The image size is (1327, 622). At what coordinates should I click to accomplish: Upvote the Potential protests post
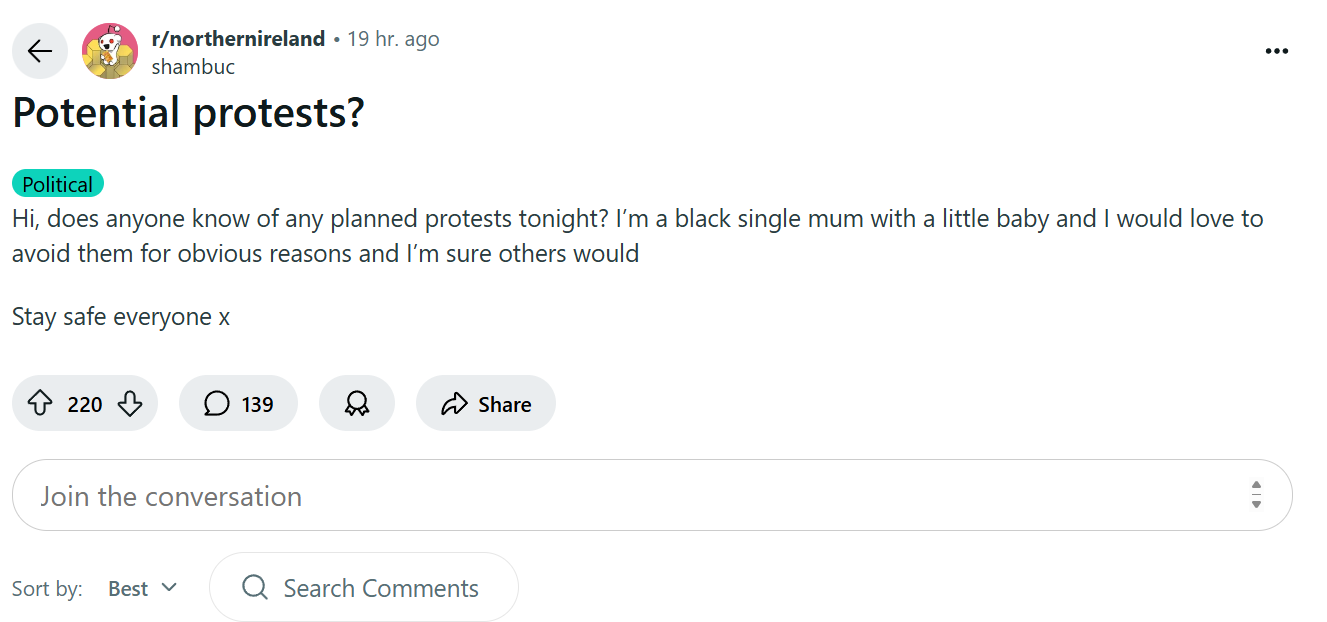pyautogui.click(x=39, y=404)
